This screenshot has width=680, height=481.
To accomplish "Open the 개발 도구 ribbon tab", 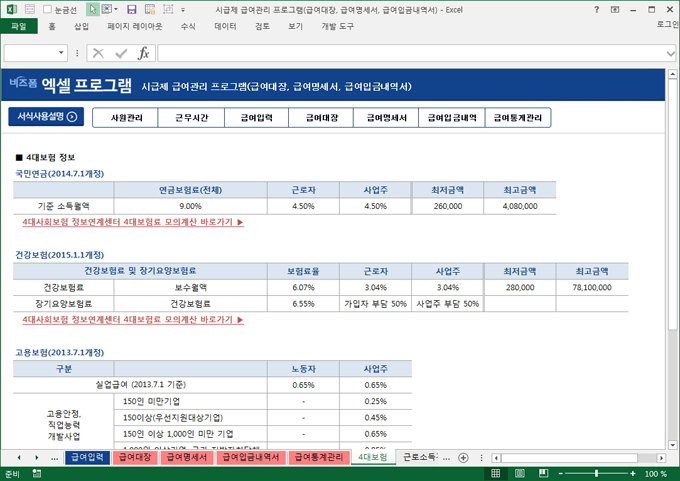I will pos(337,26).
